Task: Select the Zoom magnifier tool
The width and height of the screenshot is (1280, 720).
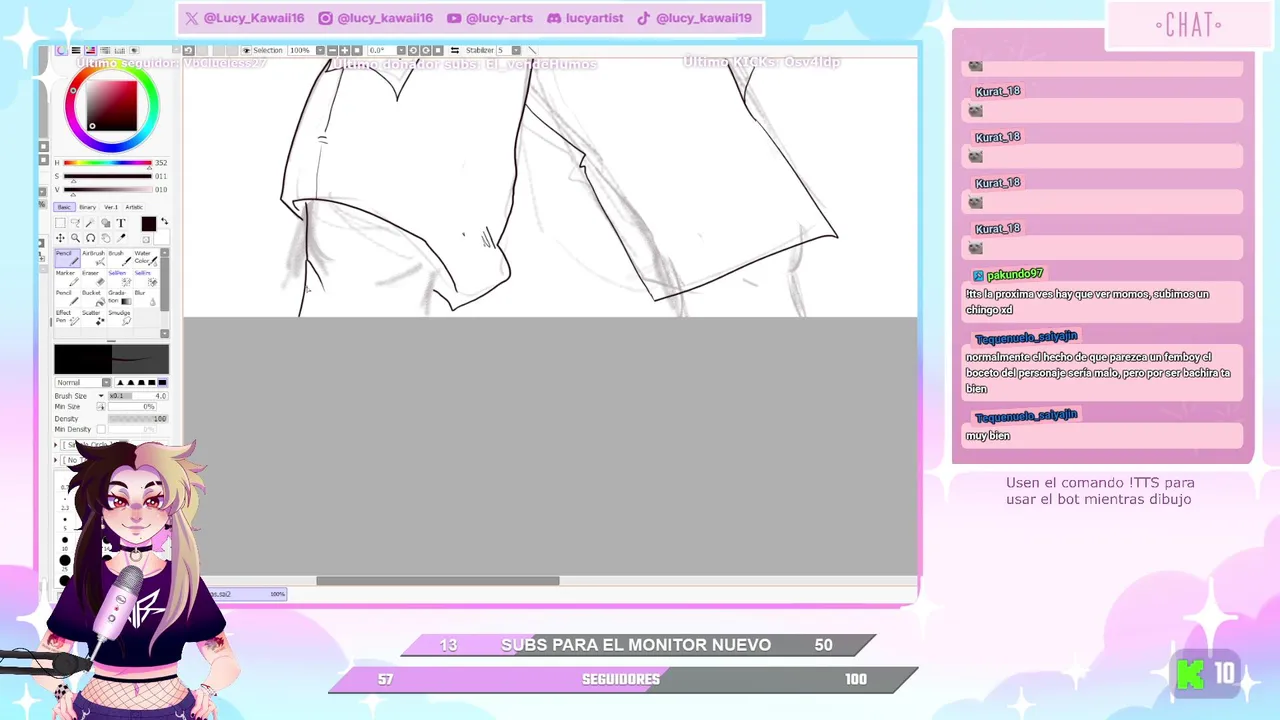Action: pyautogui.click(x=75, y=238)
